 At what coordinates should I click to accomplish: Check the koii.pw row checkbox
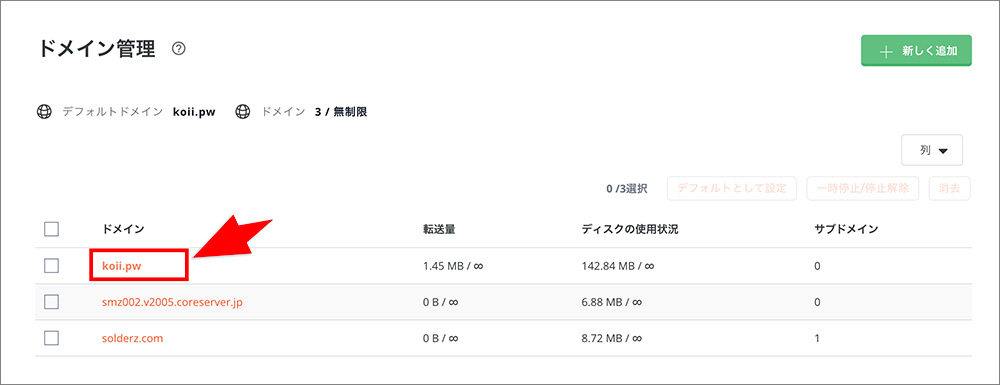52,266
